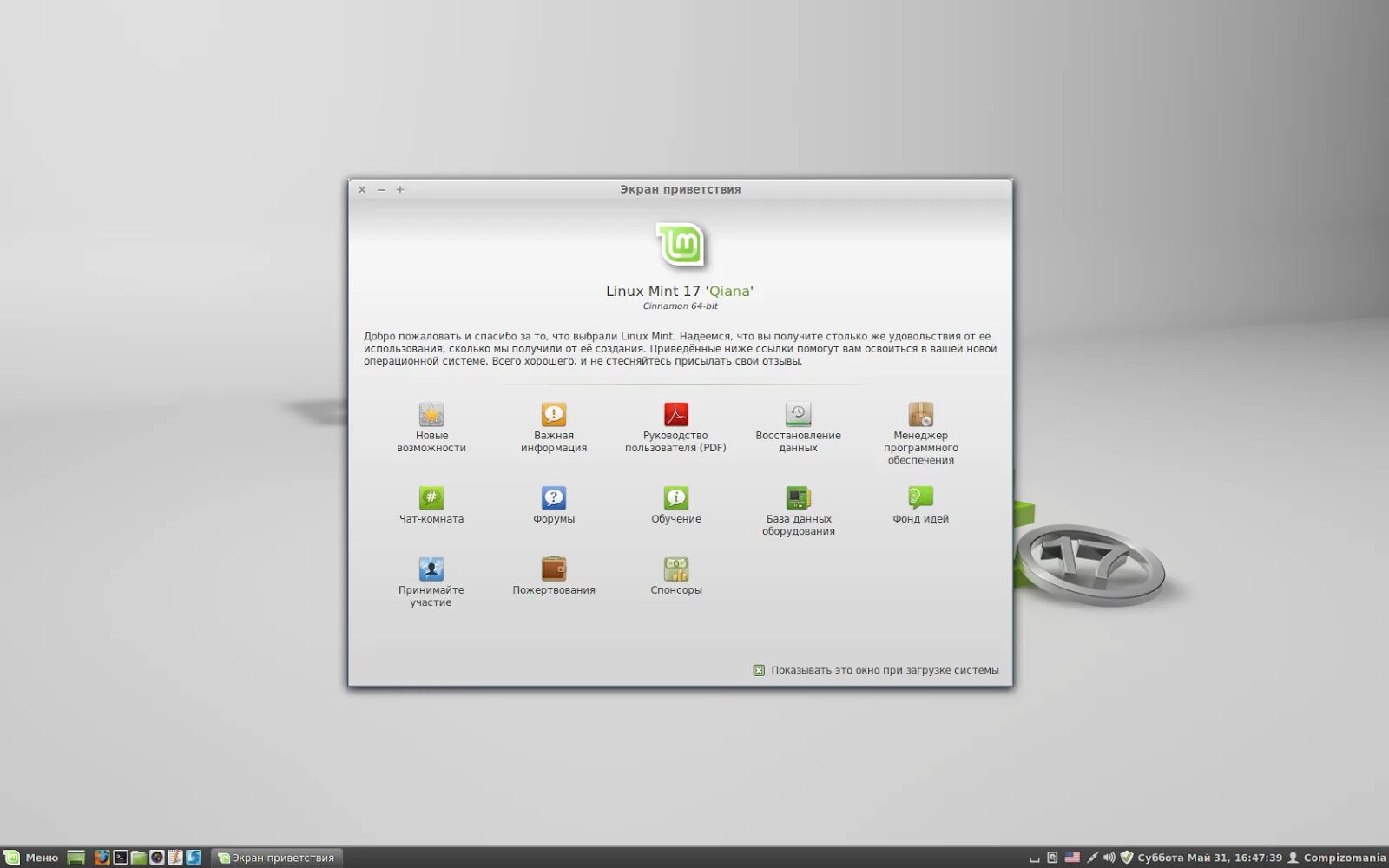This screenshot has height=868, width=1389.
Task: Launch the terminal from the panel
Action: (121, 858)
